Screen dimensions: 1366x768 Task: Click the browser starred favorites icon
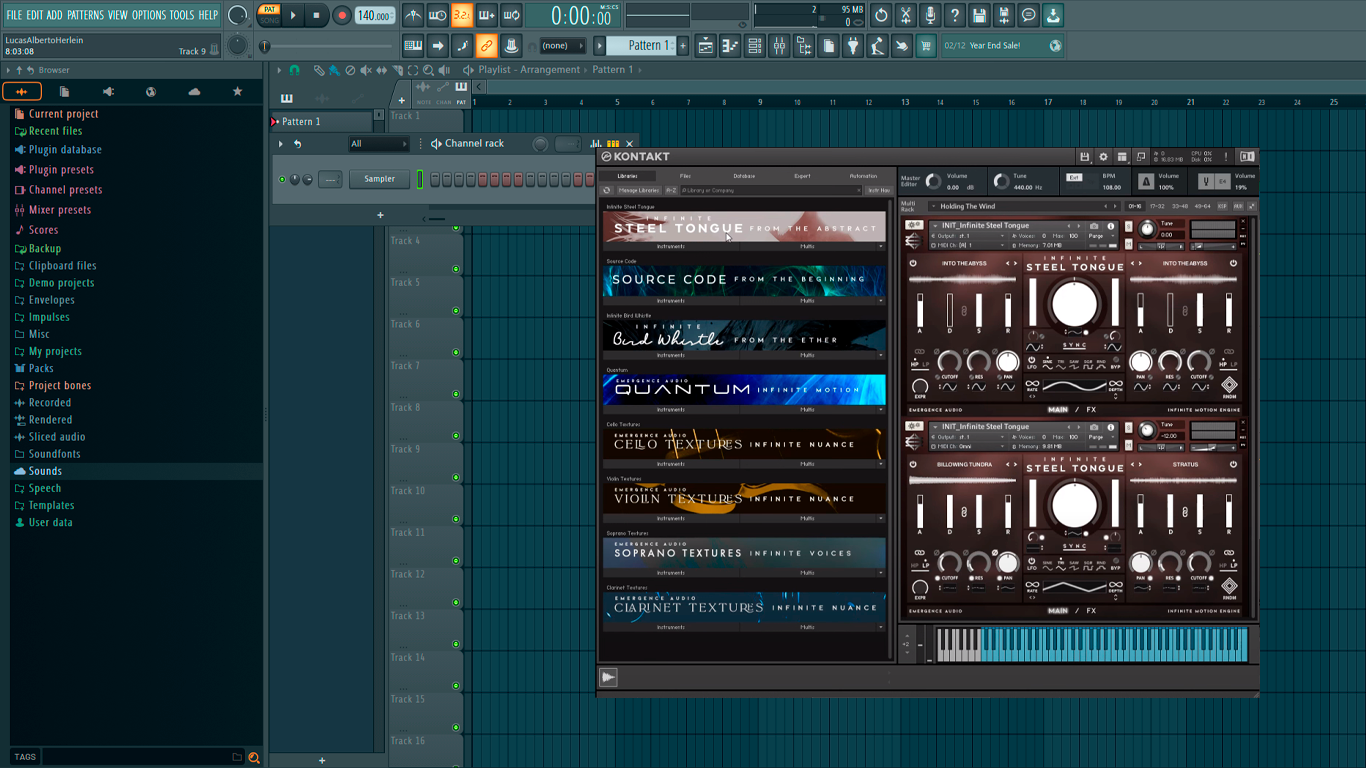(237, 92)
